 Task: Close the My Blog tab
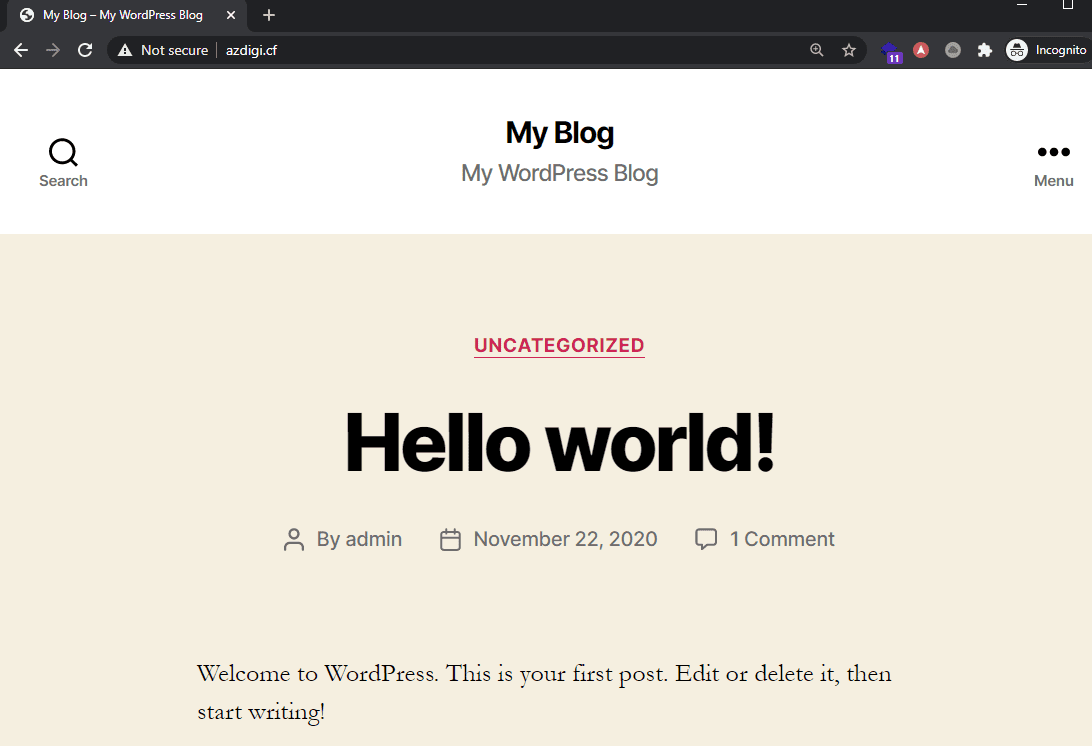(230, 15)
